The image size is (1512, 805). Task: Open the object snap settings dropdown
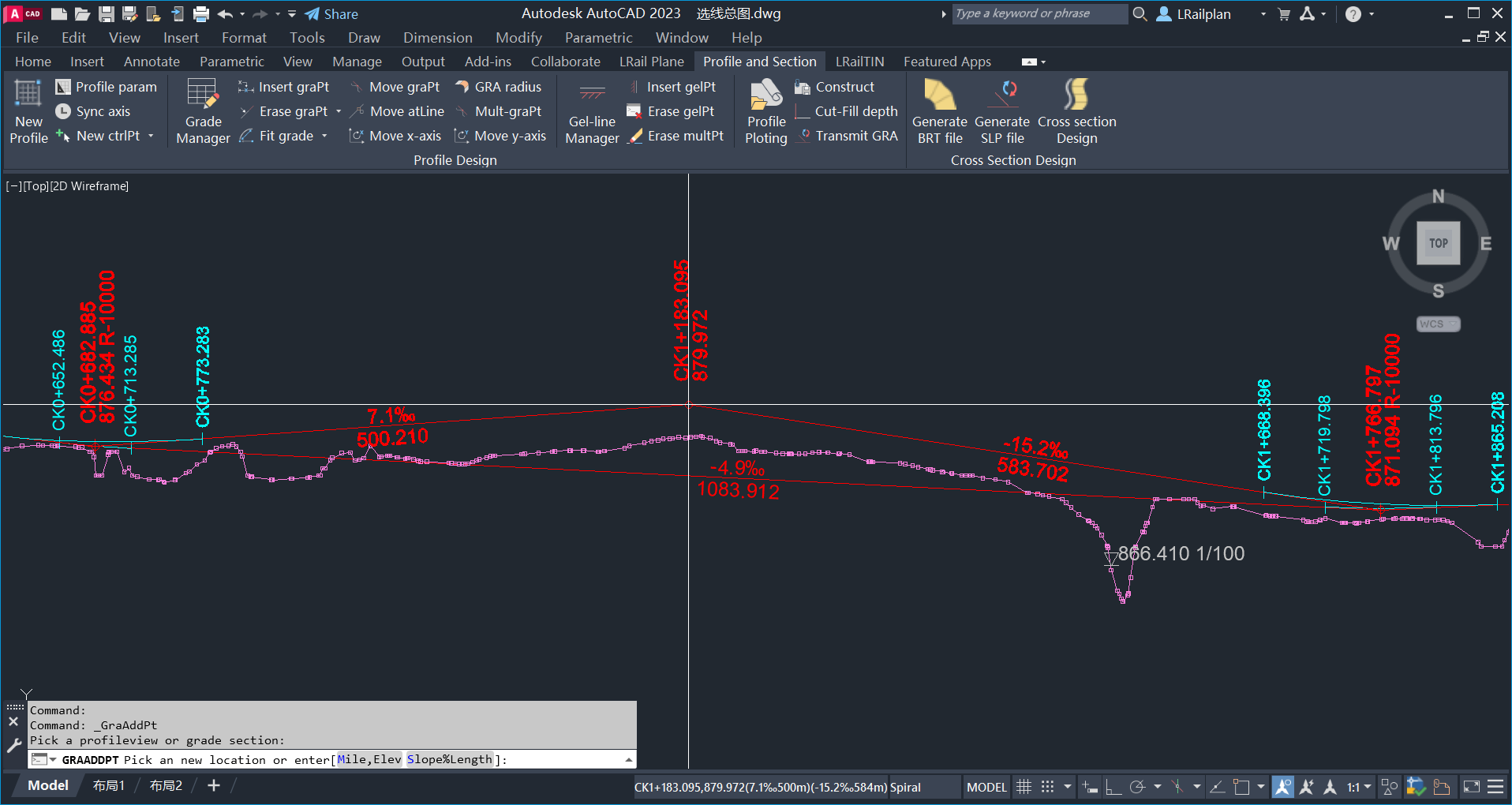[1261, 786]
